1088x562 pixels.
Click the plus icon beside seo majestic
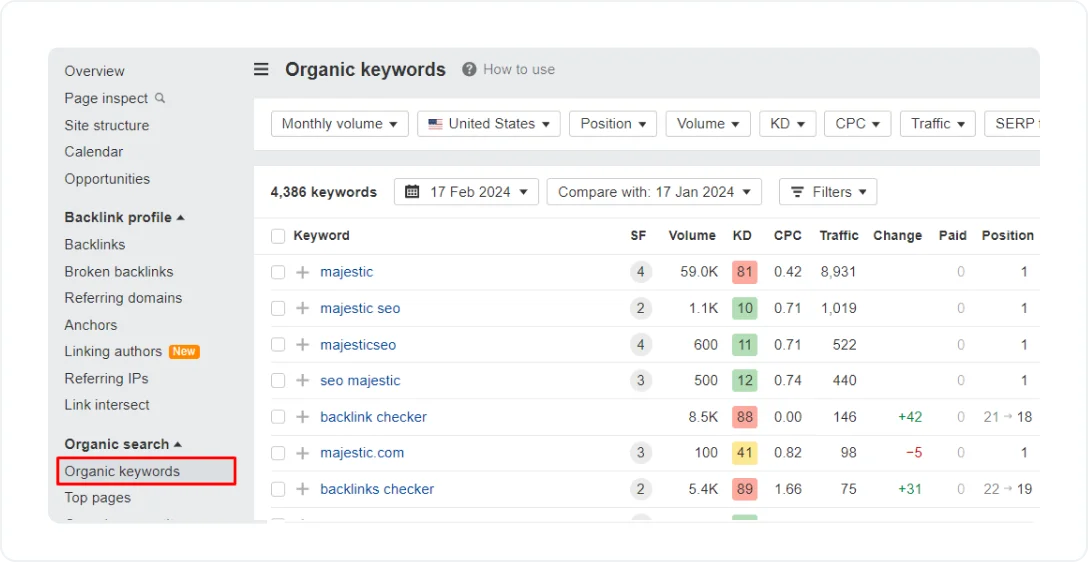click(x=303, y=380)
